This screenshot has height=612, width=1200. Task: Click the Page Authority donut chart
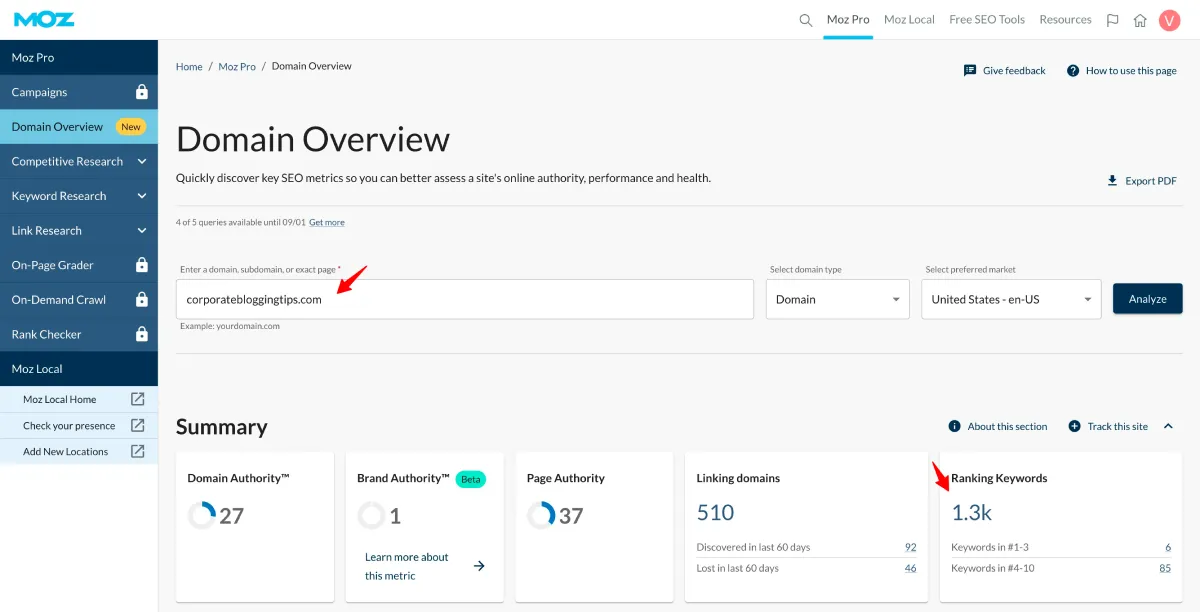point(541,516)
